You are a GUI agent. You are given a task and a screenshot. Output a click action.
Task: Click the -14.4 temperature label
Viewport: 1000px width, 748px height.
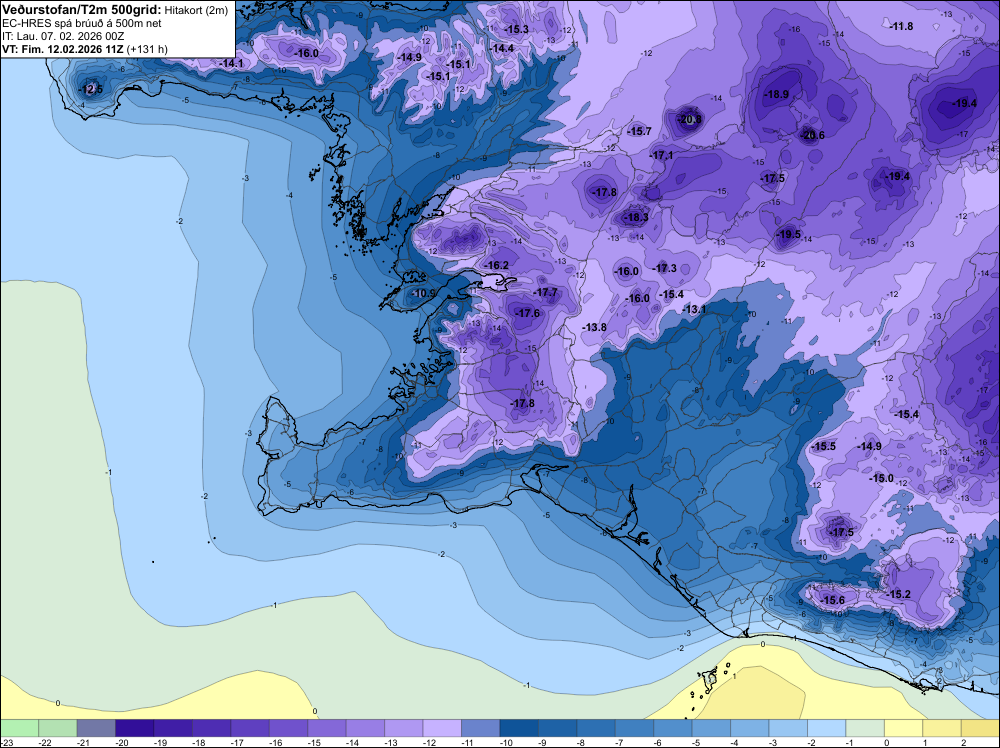coord(501,48)
